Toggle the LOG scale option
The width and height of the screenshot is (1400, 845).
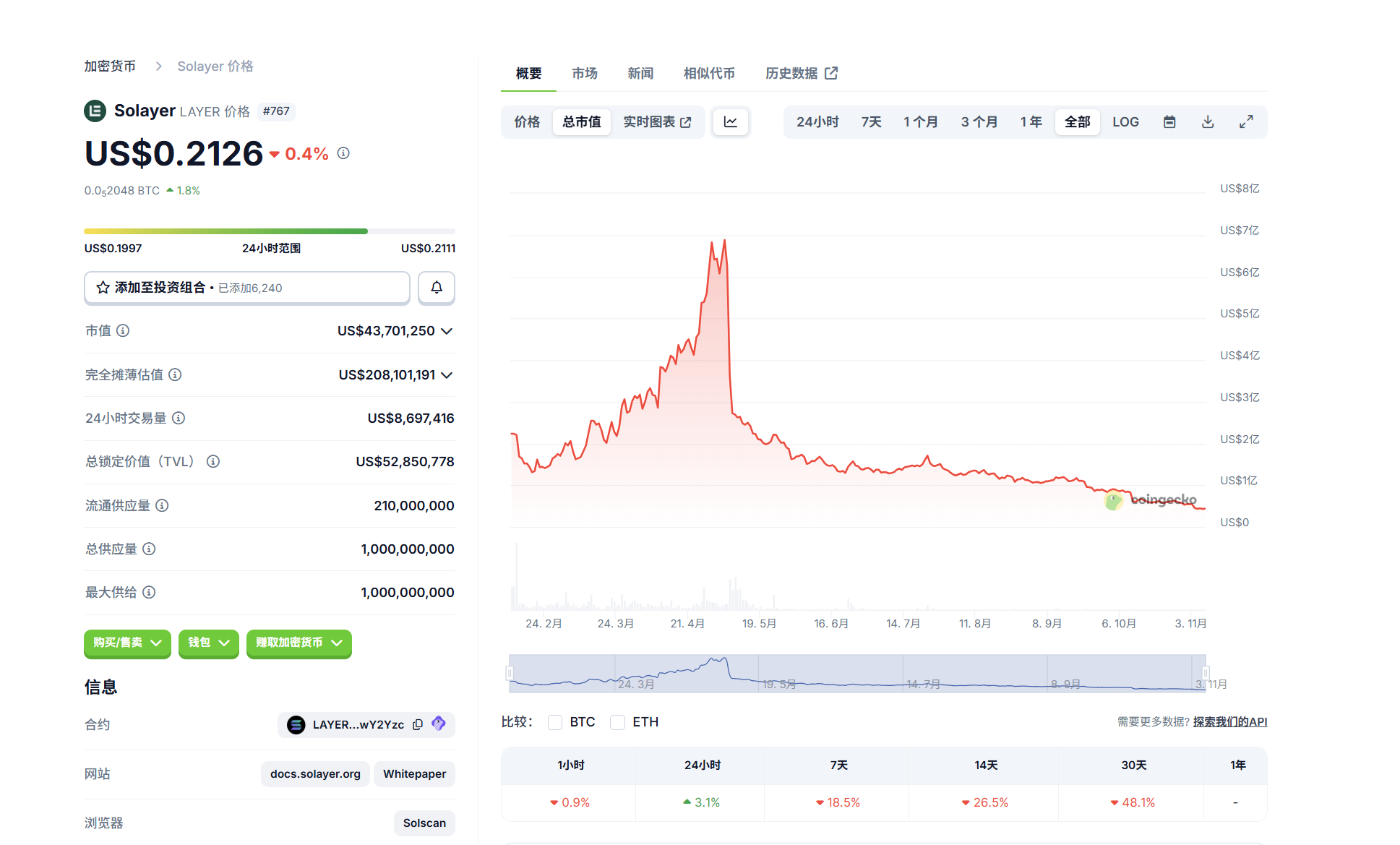(1125, 122)
